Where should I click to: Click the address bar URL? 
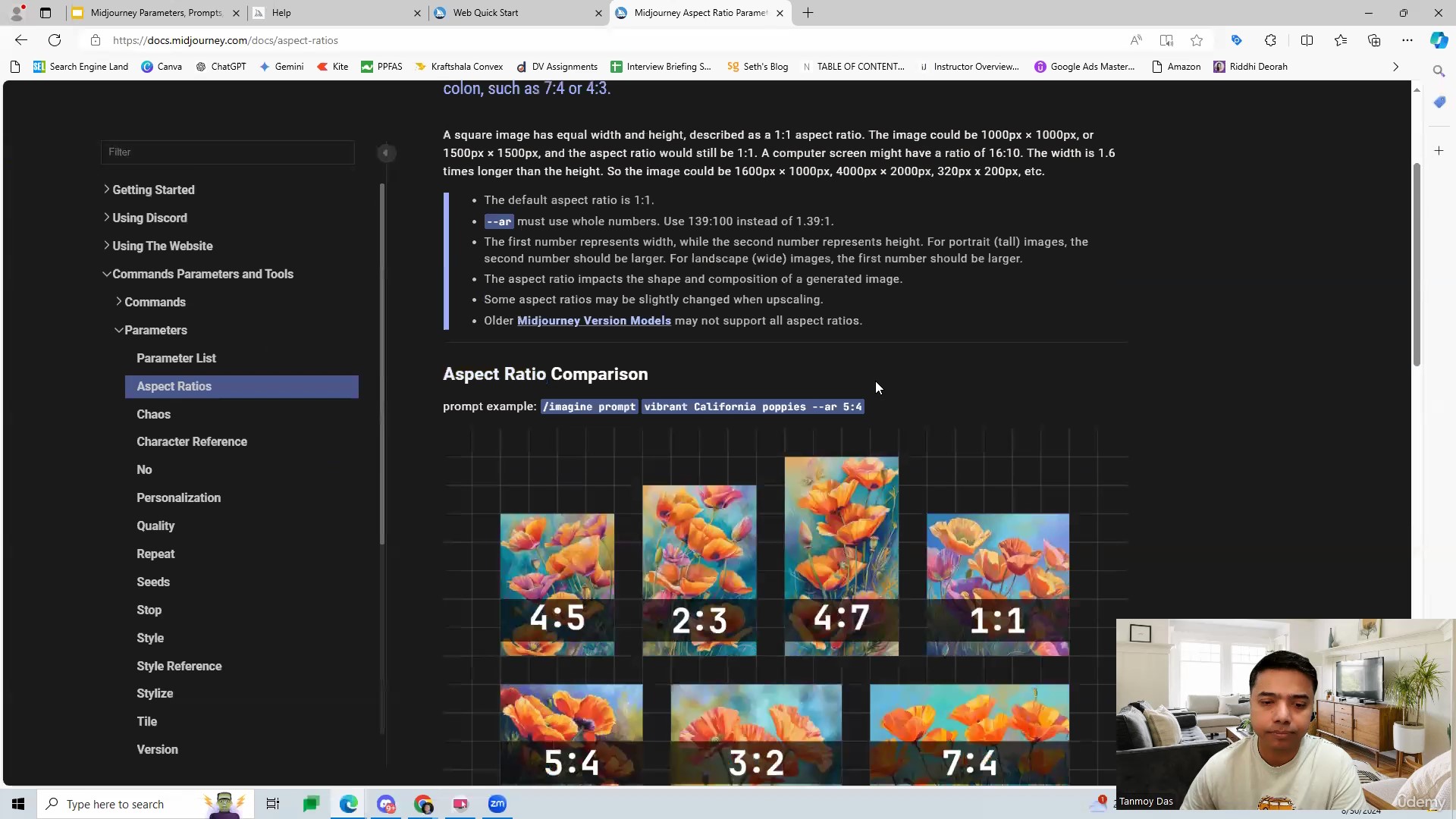225,40
